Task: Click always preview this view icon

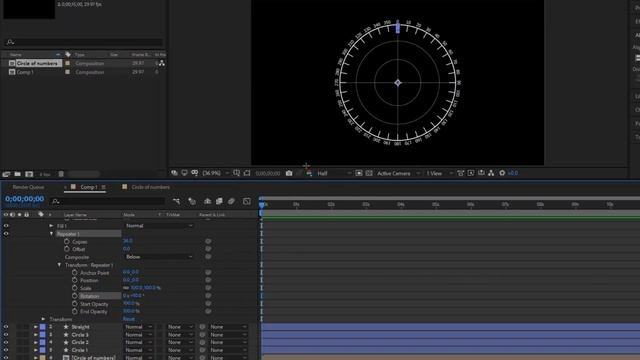Action: click(x=174, y=173)
